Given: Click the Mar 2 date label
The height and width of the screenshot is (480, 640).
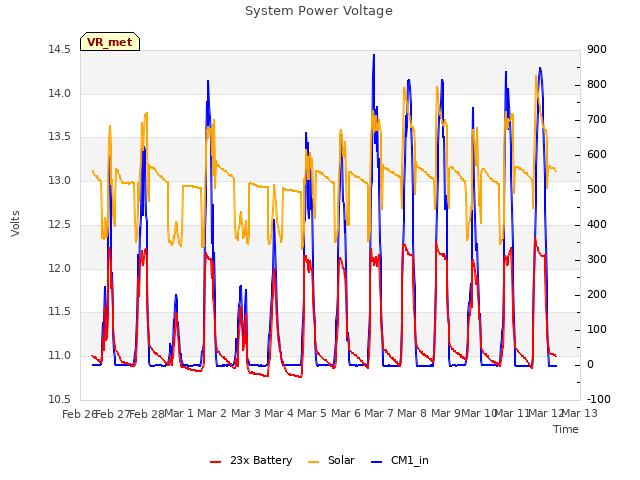Looking at the screenshot, I should (x=212, y=414).
